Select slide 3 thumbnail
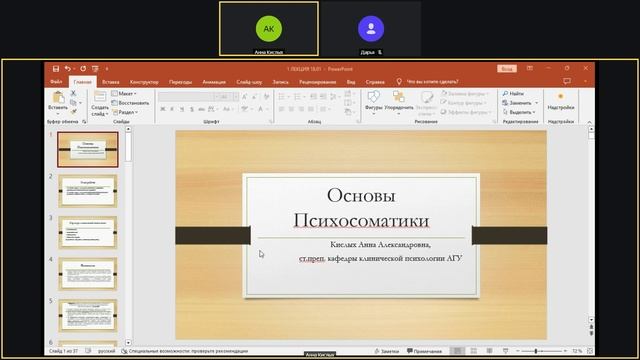The height and width of the screenshot is (360, 640). (x=88, y=232)
